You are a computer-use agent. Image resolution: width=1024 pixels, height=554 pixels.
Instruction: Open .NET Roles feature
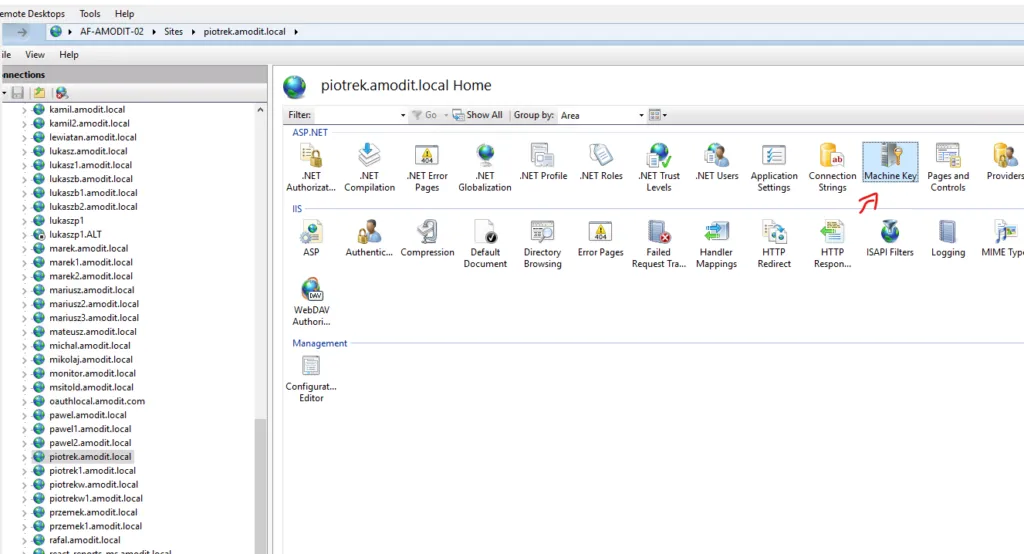pos(601,162)
